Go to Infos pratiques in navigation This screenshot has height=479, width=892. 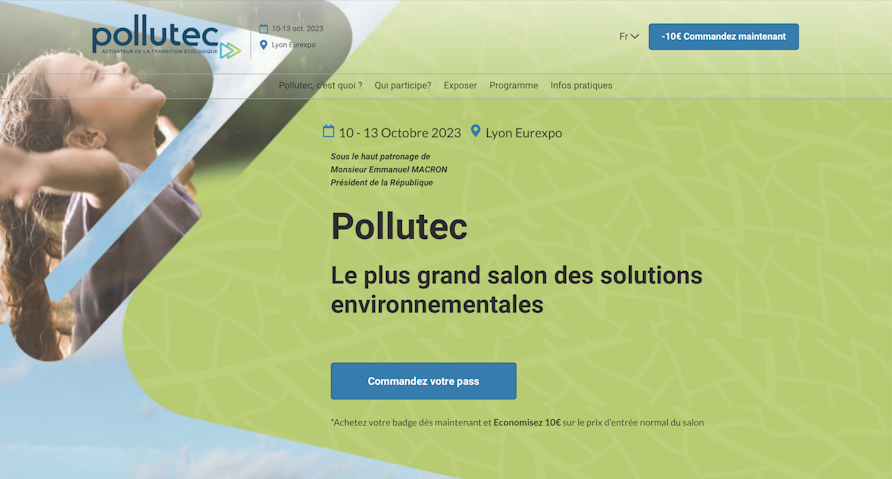(581, 85)
